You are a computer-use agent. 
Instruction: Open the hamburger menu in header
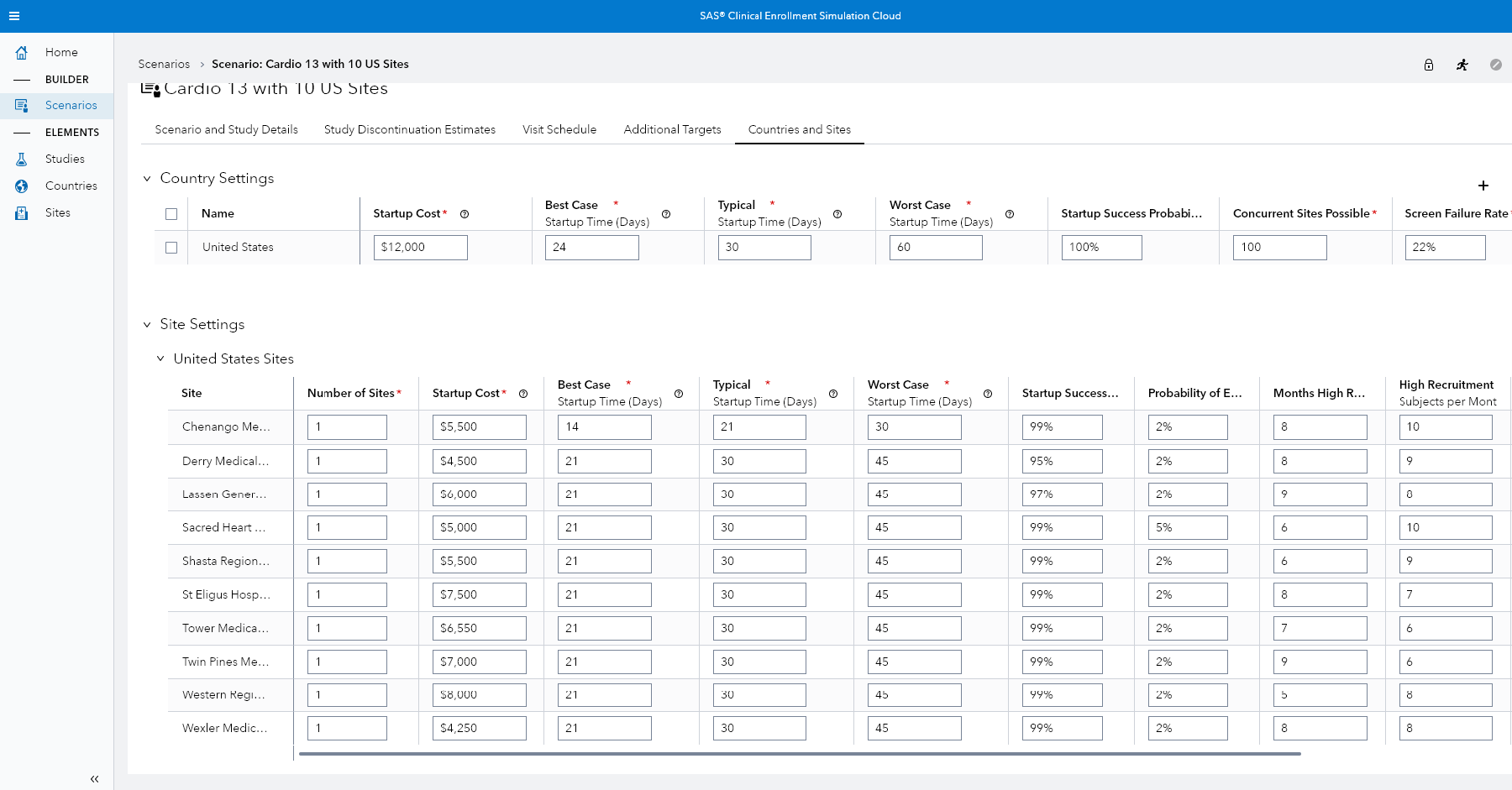(13, 16)
